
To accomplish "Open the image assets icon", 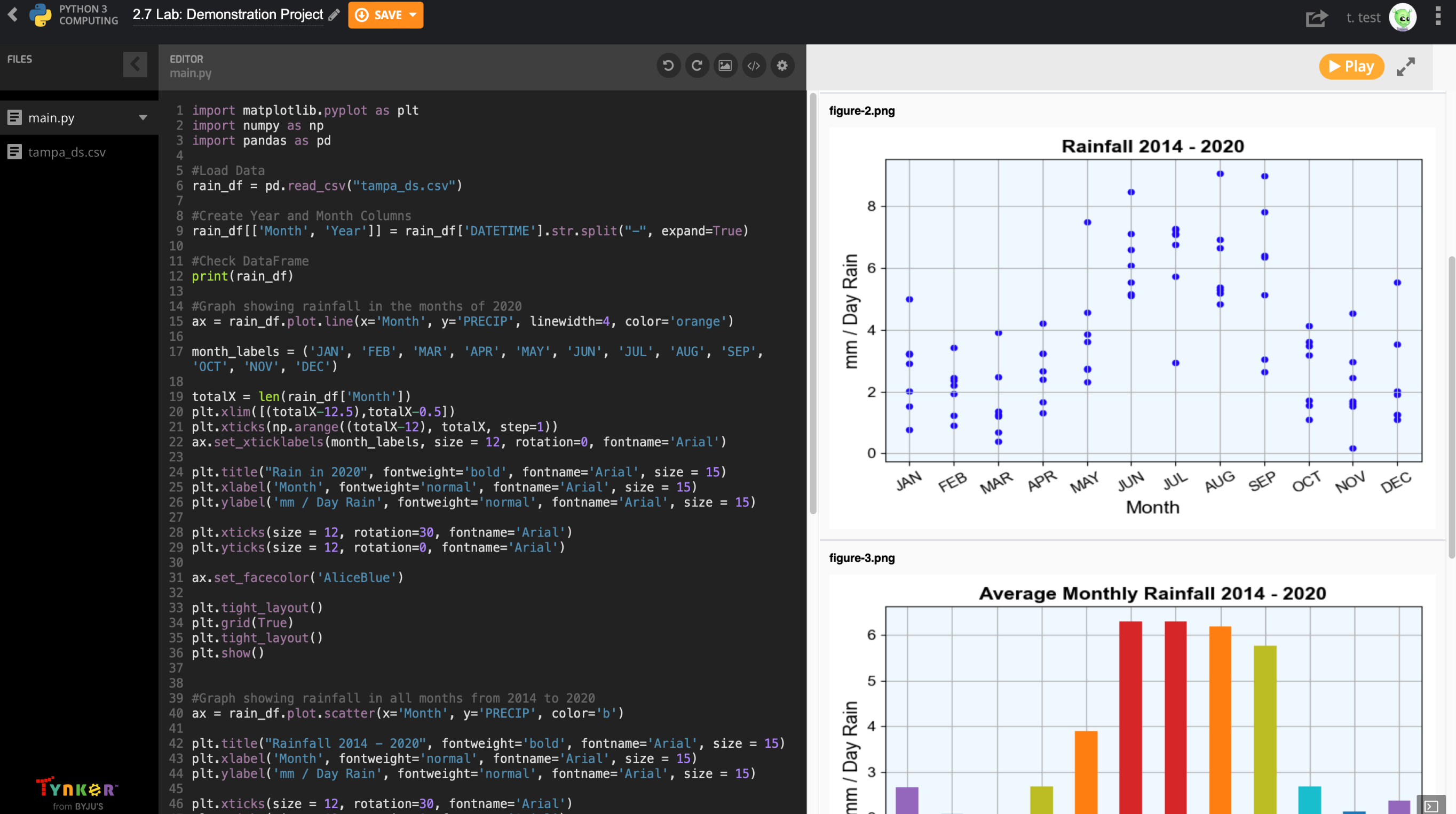I will click(725, 66).
